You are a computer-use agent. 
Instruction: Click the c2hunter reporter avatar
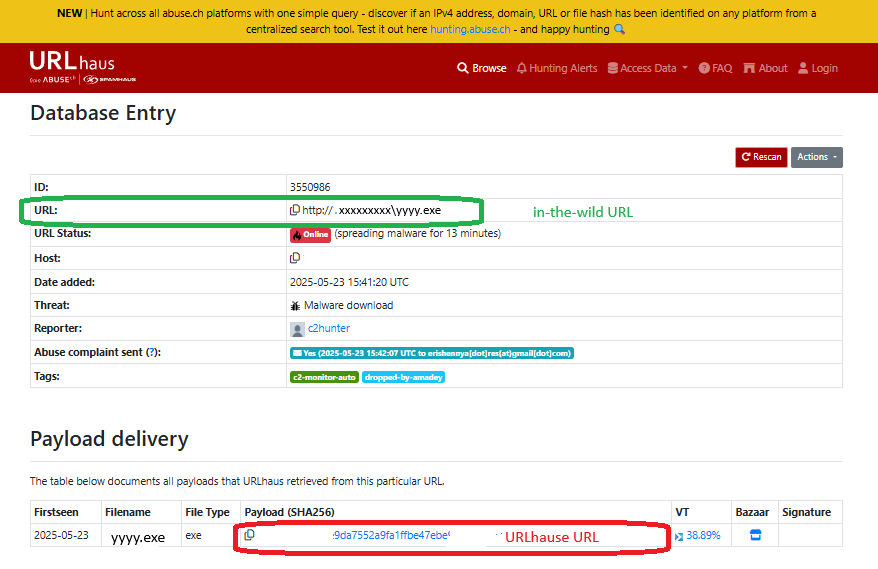point(297,329)
